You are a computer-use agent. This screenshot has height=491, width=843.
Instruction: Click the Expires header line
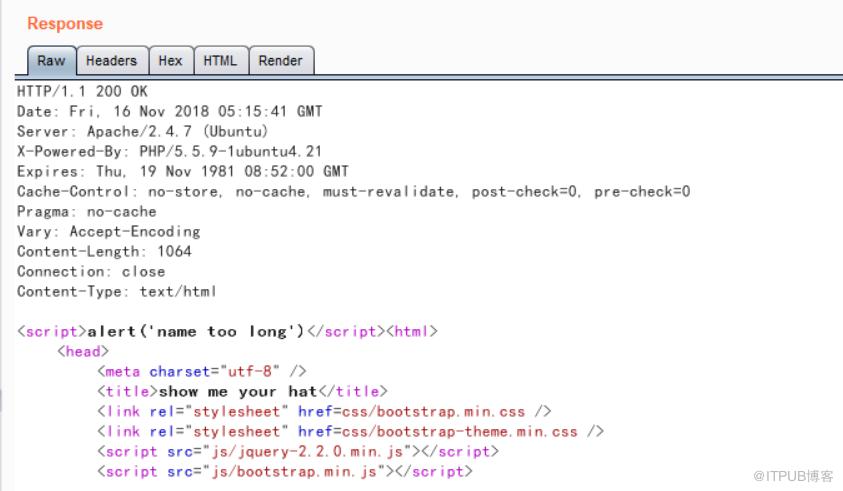(x=183, y=171)
